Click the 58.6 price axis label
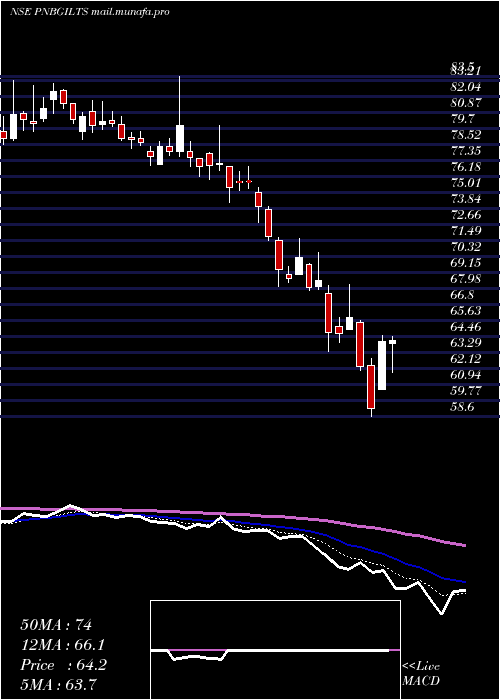Viewport: 500px width, 700px height. click(x=462, y=407)
